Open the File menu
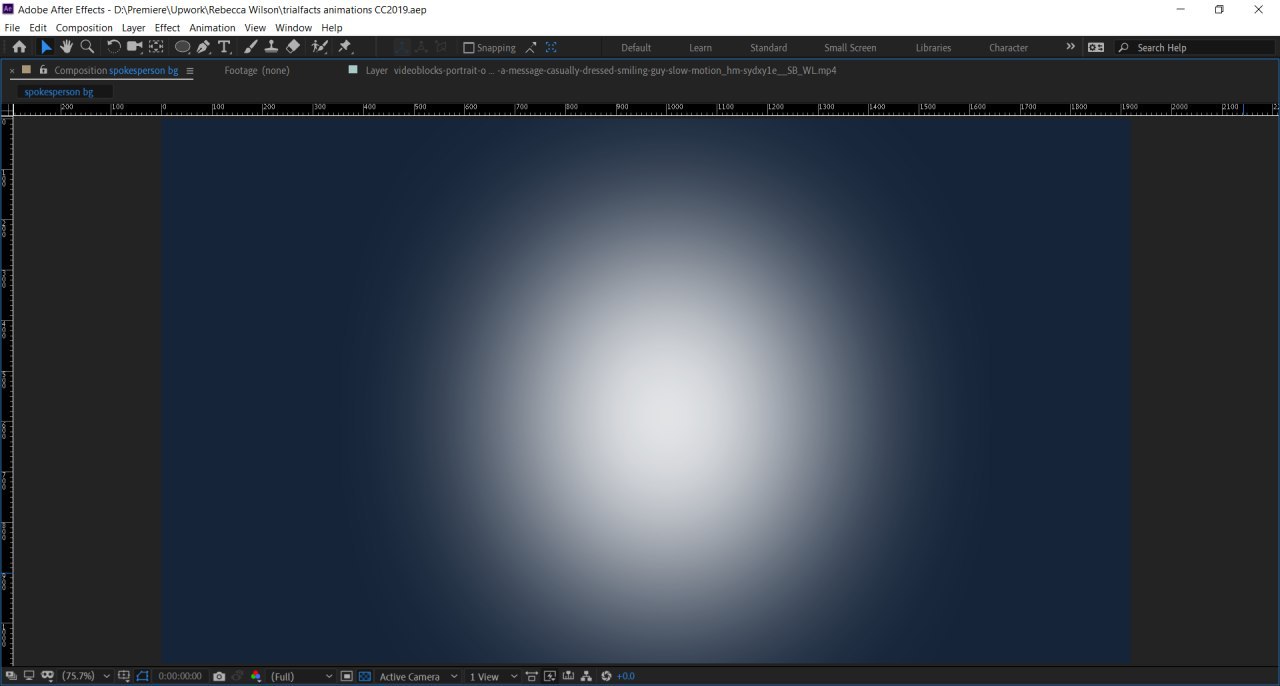The height and width of the screenshot is (686, 1280). click(12, 28)
